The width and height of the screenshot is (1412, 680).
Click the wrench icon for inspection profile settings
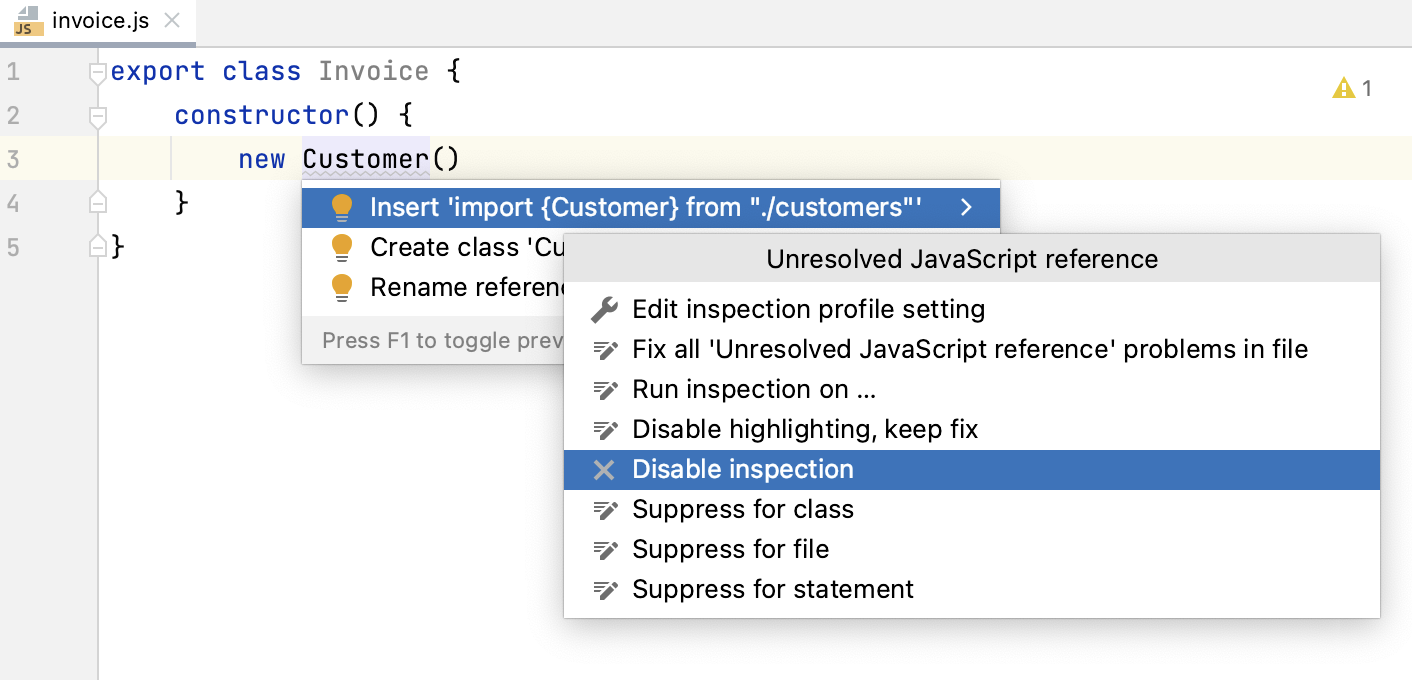604,309
